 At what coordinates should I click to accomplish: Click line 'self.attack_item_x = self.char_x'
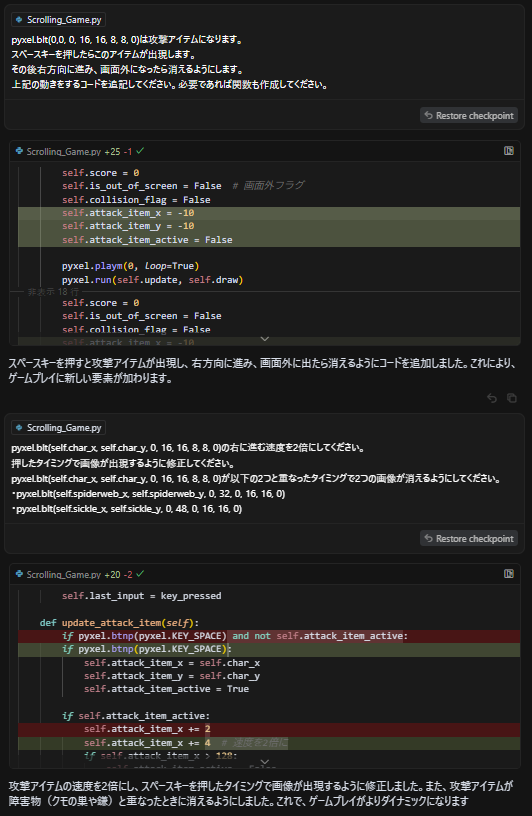(172, 663)
